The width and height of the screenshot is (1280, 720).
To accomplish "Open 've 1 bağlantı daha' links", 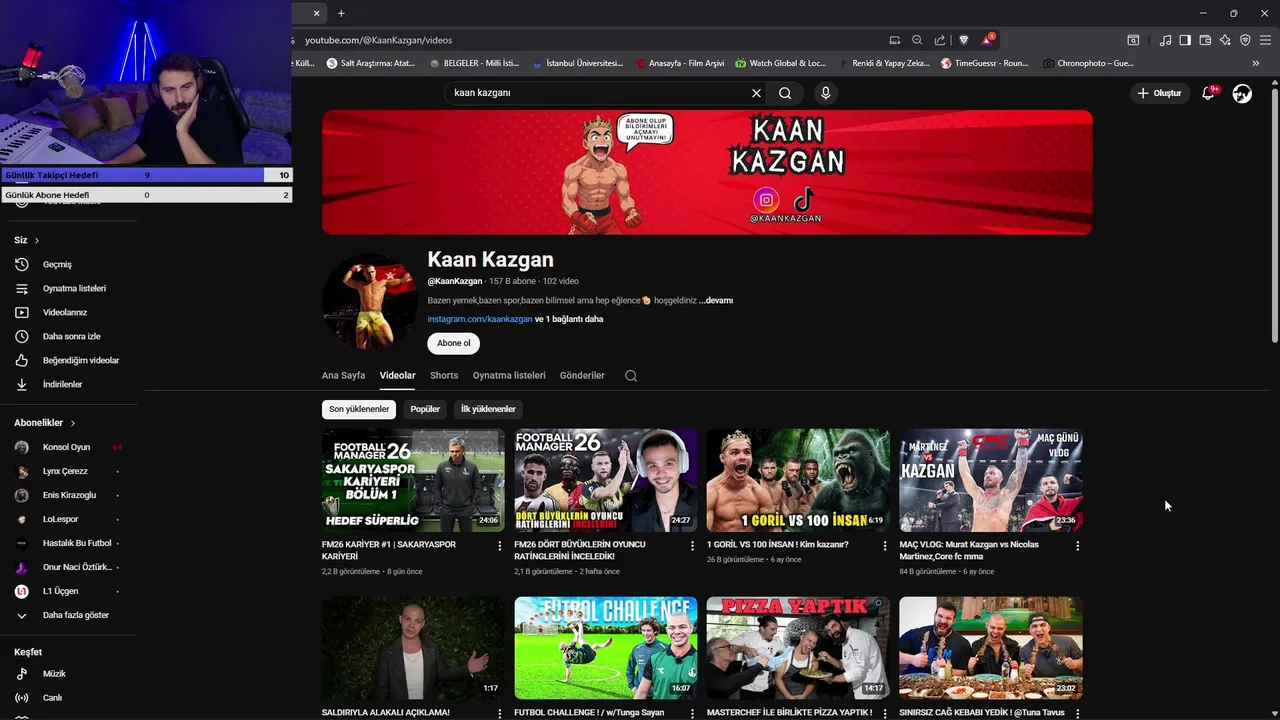I will point(569,319).
